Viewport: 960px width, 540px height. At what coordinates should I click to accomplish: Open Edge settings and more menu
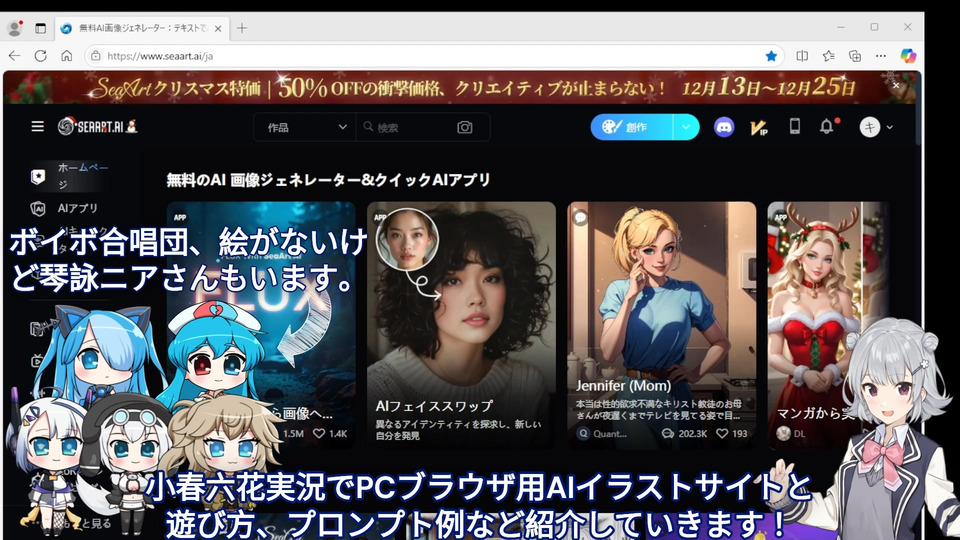pos(881,56)
